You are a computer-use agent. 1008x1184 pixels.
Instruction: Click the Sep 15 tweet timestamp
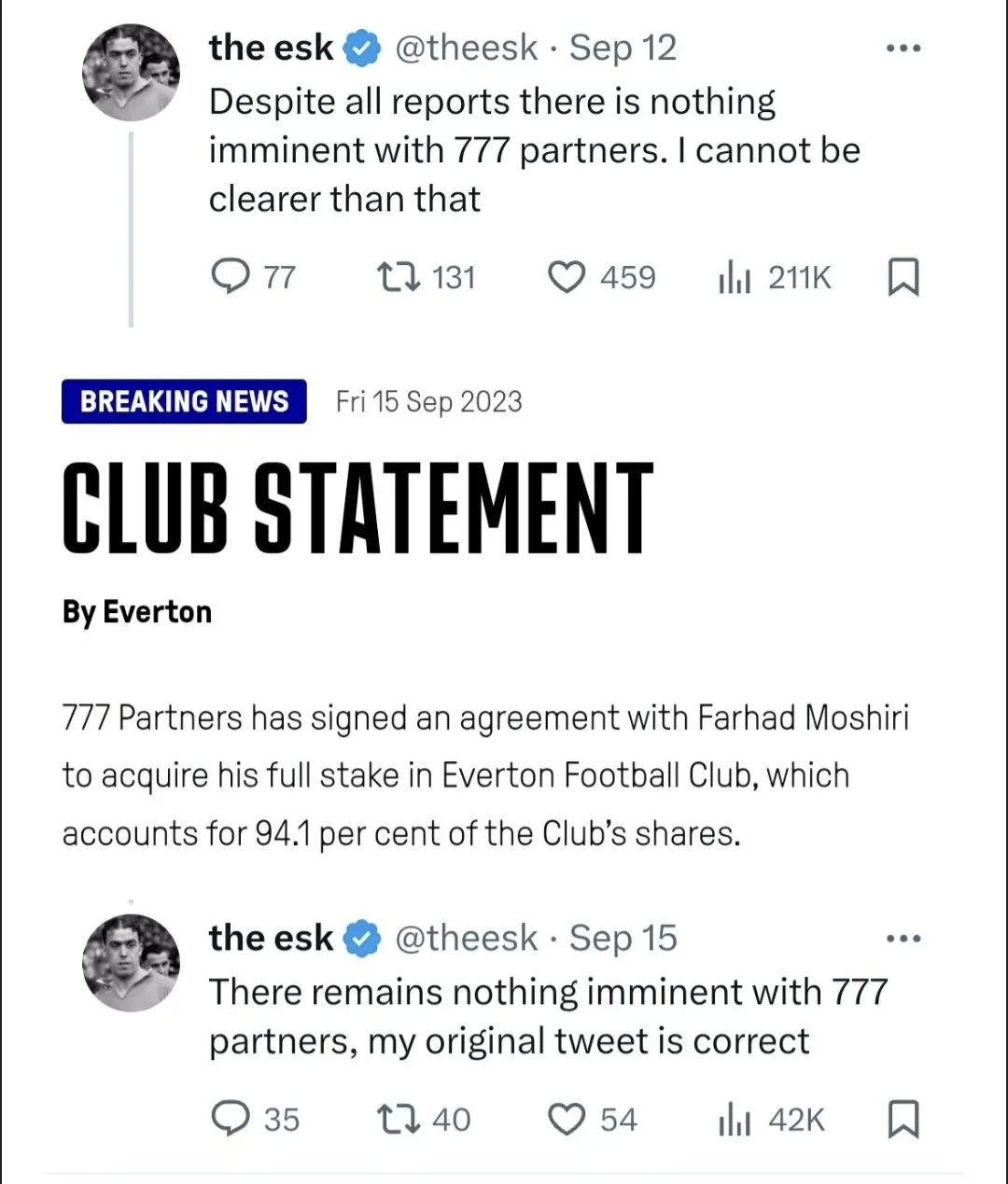623,939
